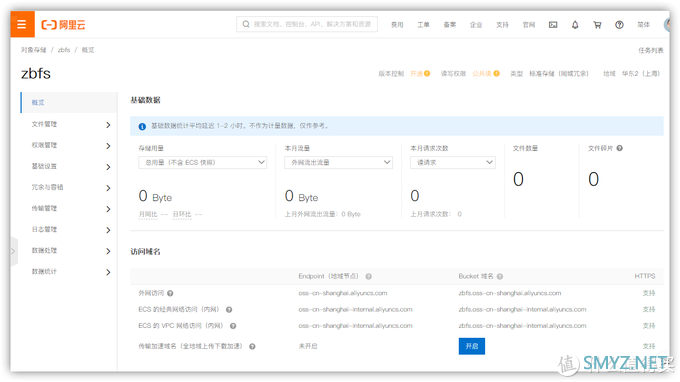The width and height of the screenshot is (680, 382).
Task: Show help tooltip next to 外网访问
Action: (170, 294)
